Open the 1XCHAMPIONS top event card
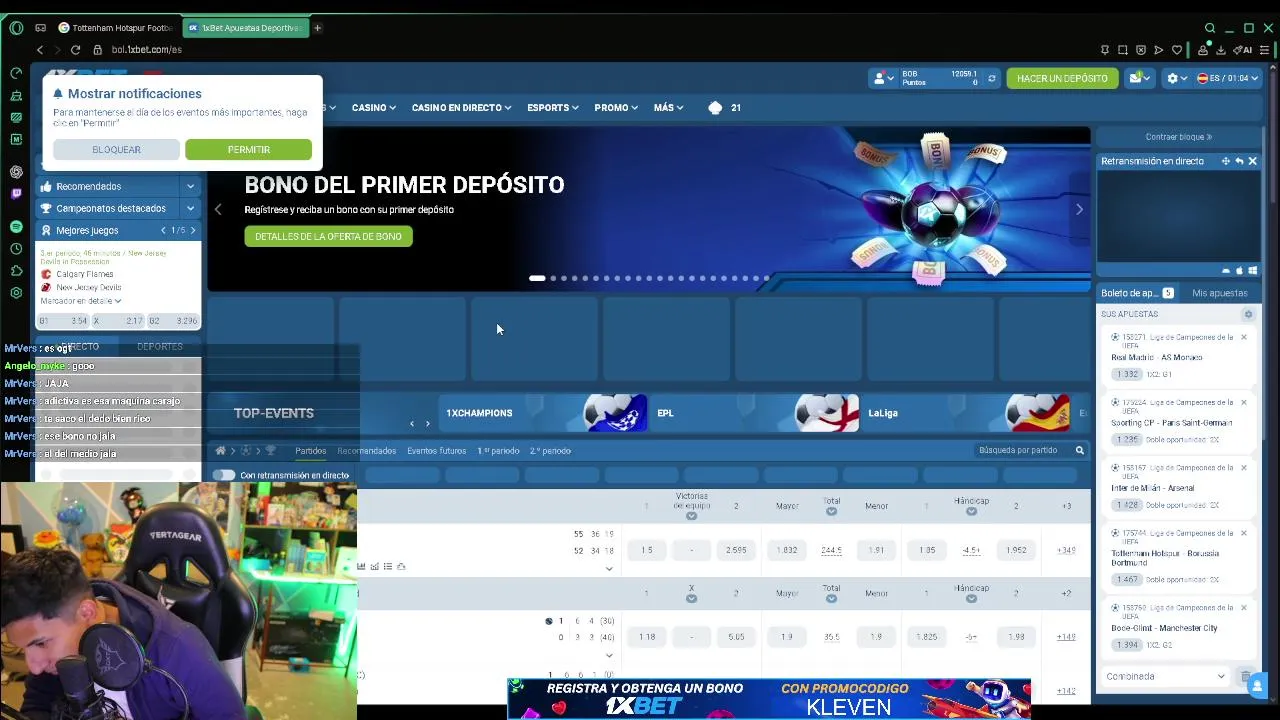 (543, 413)
